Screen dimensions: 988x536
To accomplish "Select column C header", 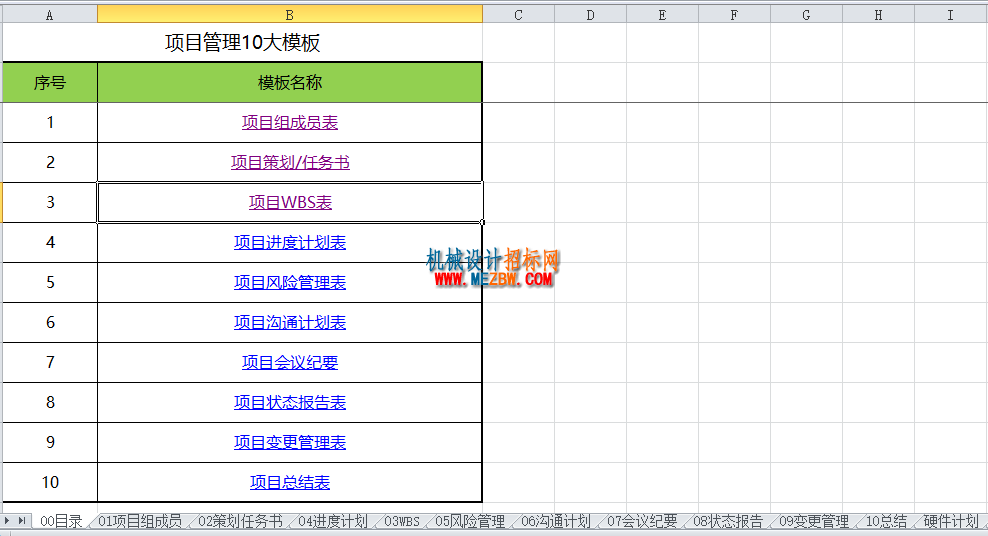I will point(519,14).
